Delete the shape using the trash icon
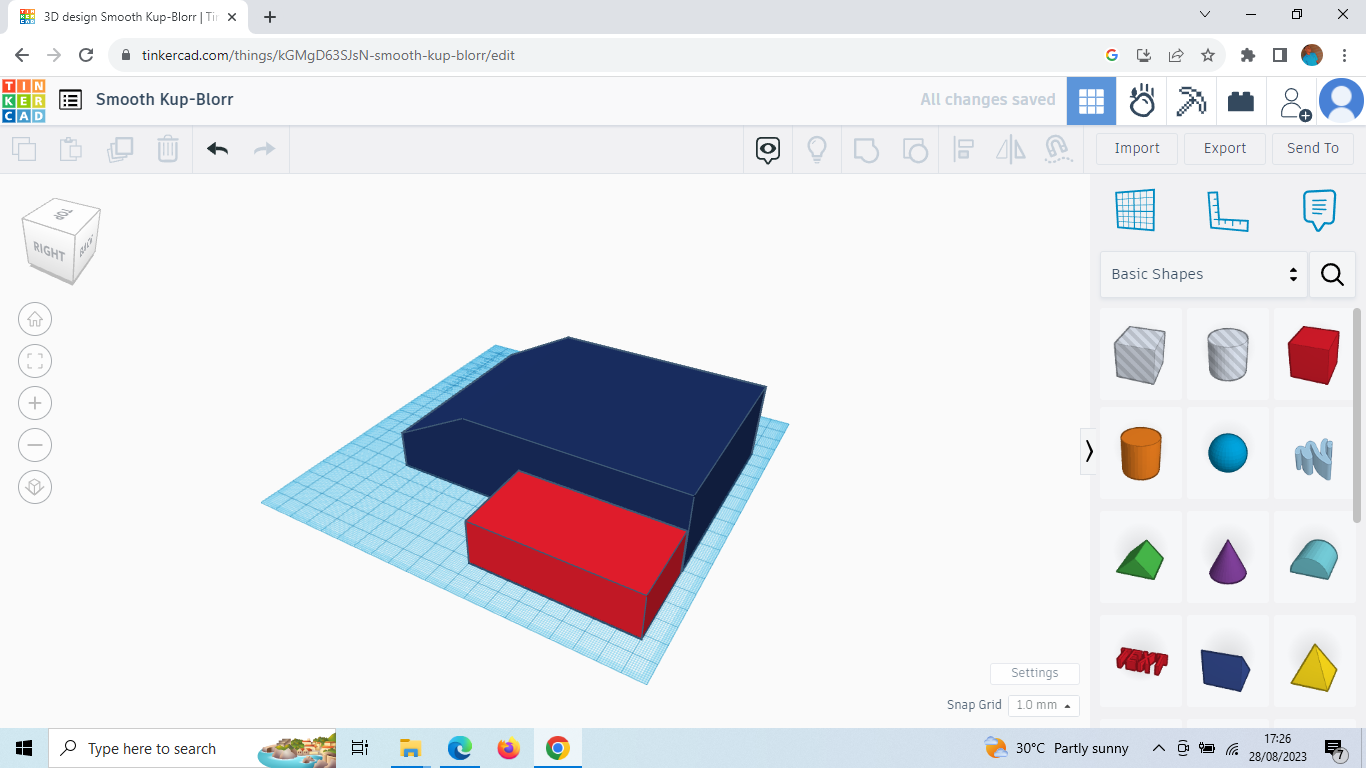Viewport: 1366px width, 768px height. pos(167,148)
